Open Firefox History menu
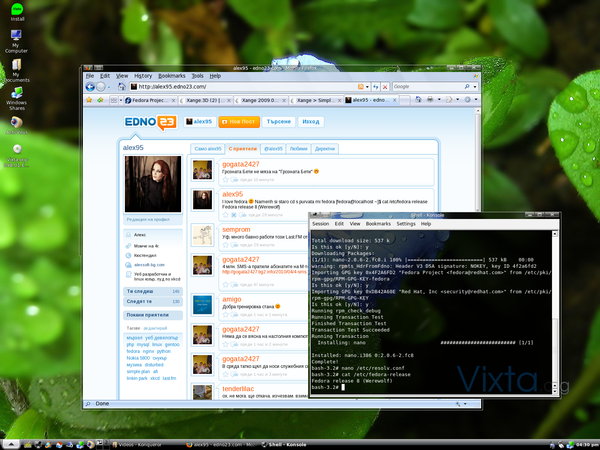 143,76
